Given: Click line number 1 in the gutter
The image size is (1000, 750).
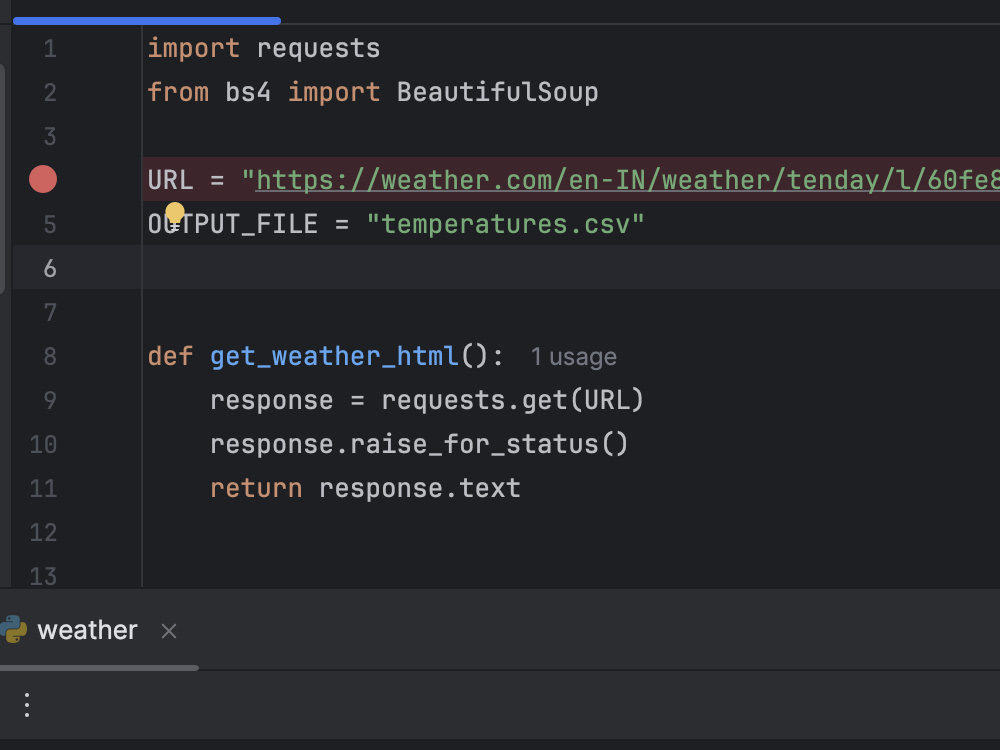Looking at the screenshot, I should [50, 49].
